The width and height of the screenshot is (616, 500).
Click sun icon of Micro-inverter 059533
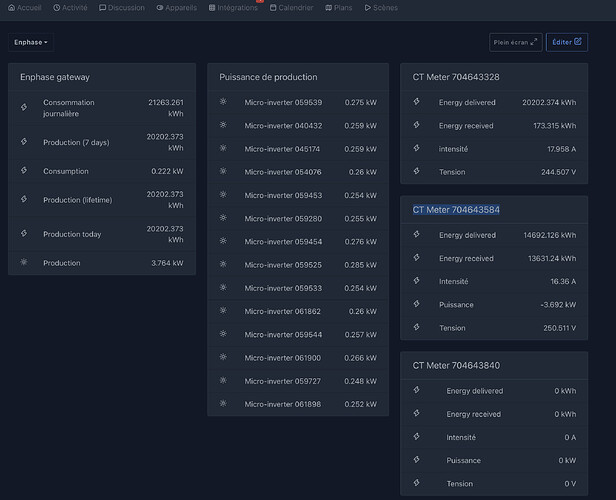[223, 288]
